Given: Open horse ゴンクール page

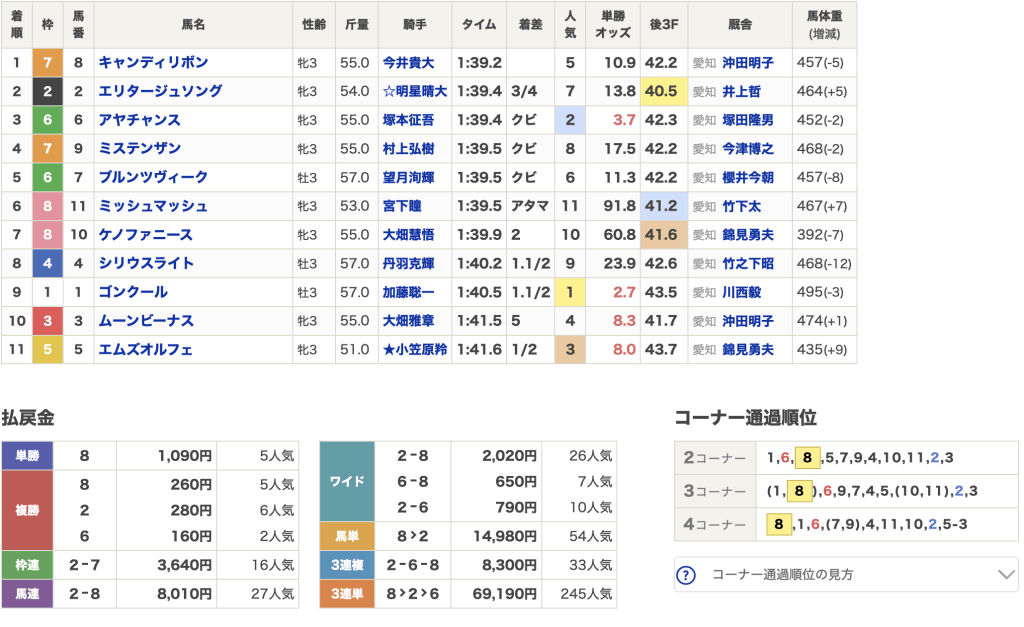Looking at the screenshot, I should pos(133,293).
